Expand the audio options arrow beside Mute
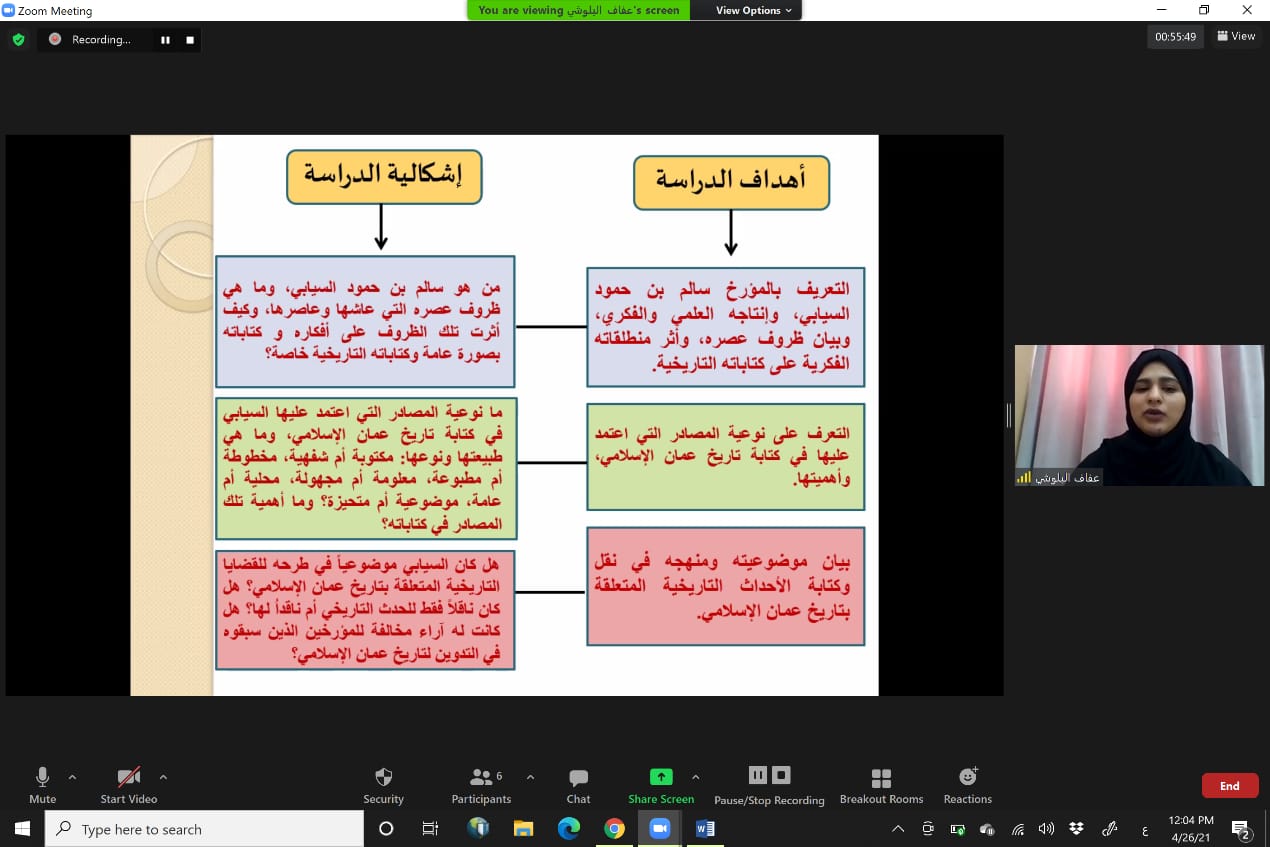The image size is (1270, 847). tap(72, 776)
